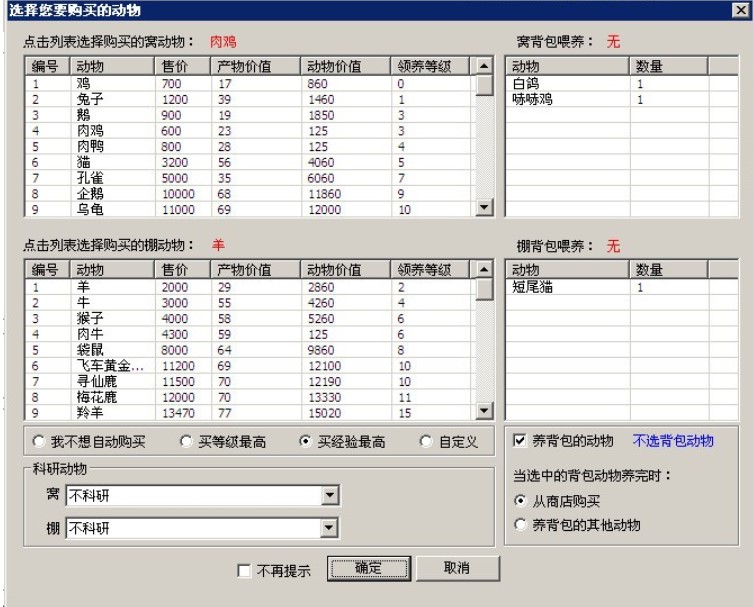Select 鸡 row in 窝动物 list
The height and width of the screenshot is (607, 753).
pyautogui.click(x=250, y=84)
